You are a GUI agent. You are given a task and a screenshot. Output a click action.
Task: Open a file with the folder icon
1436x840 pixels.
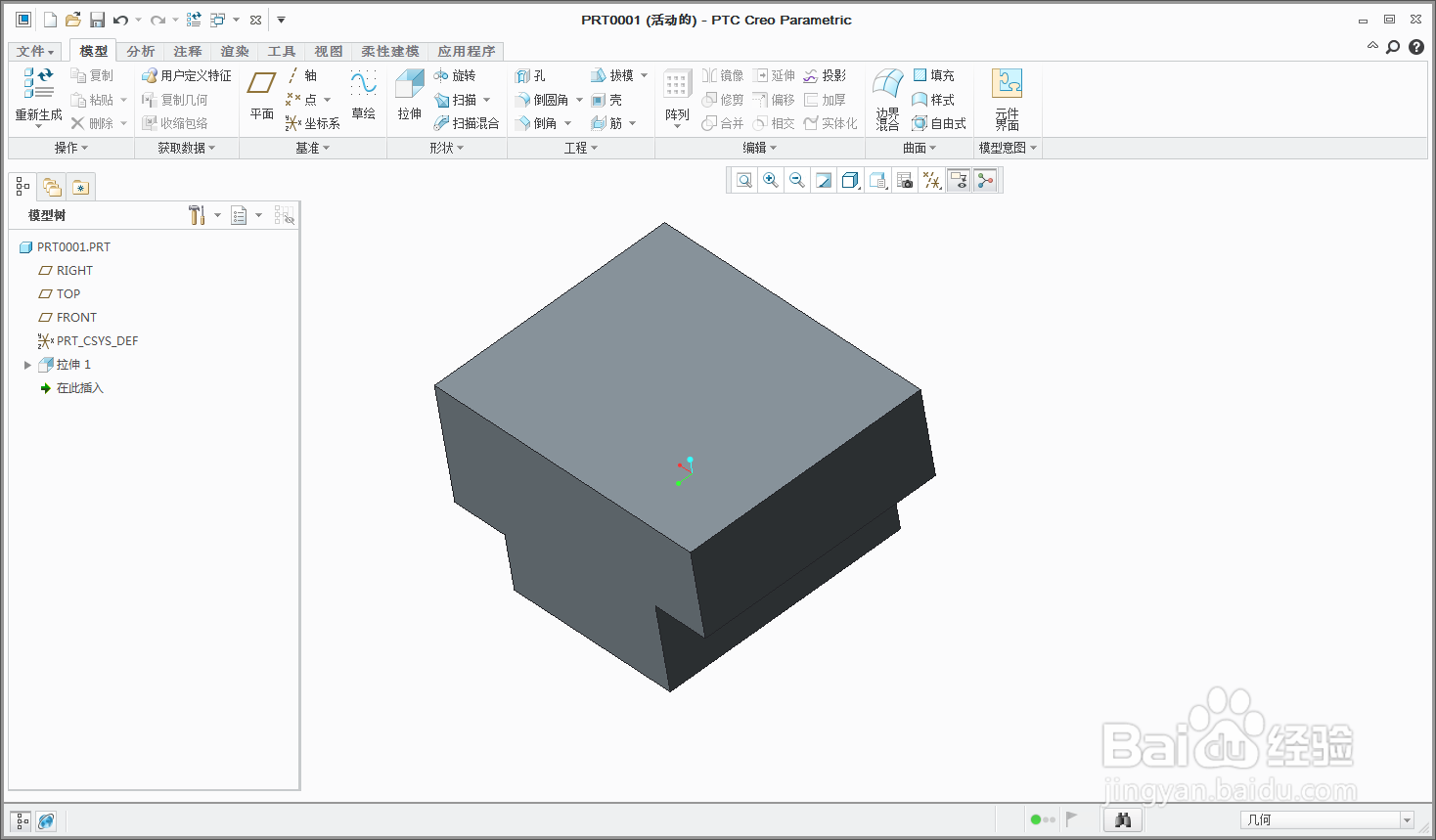pos(73,20)
